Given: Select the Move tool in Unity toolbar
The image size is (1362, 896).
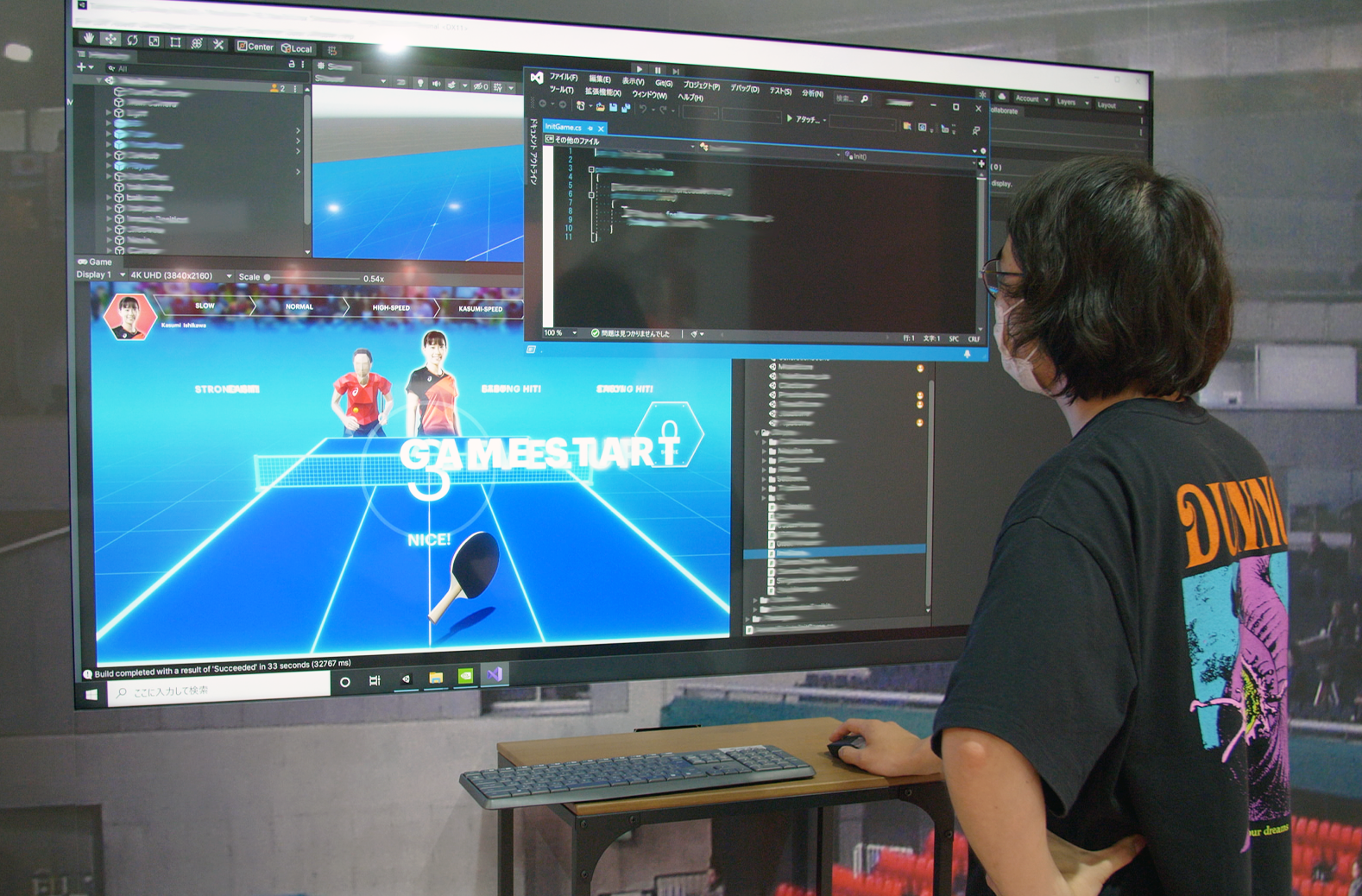Looking at the screenshot, I should tap(110, 39).
